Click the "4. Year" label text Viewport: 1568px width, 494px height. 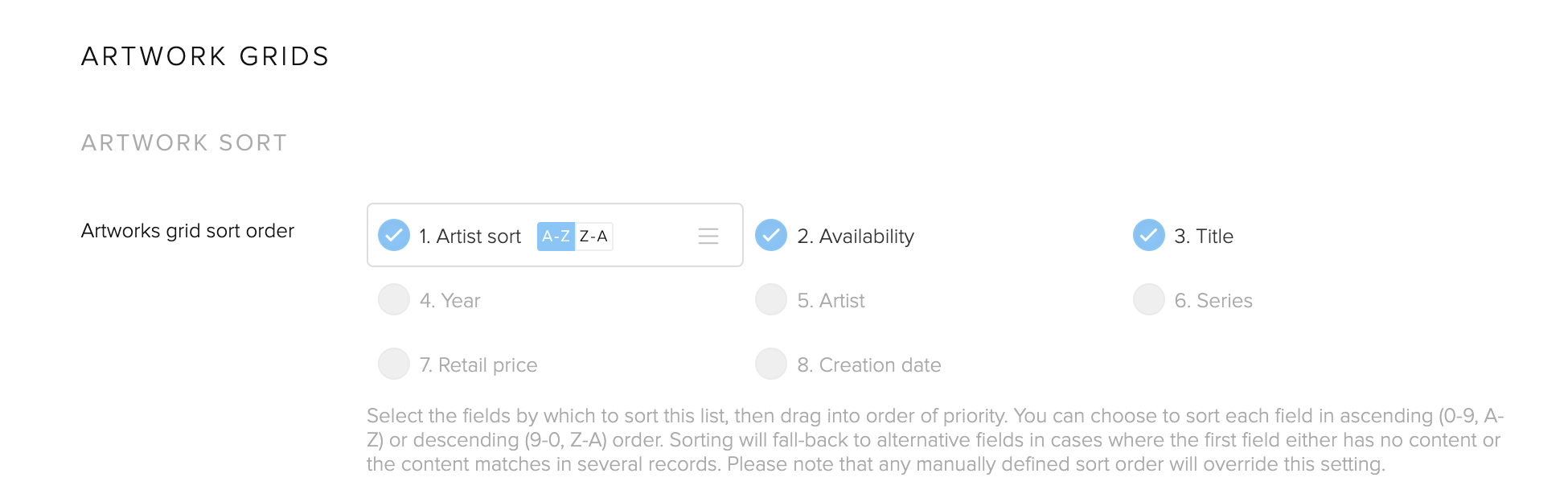pyautogui.click(x=449, y=301)
